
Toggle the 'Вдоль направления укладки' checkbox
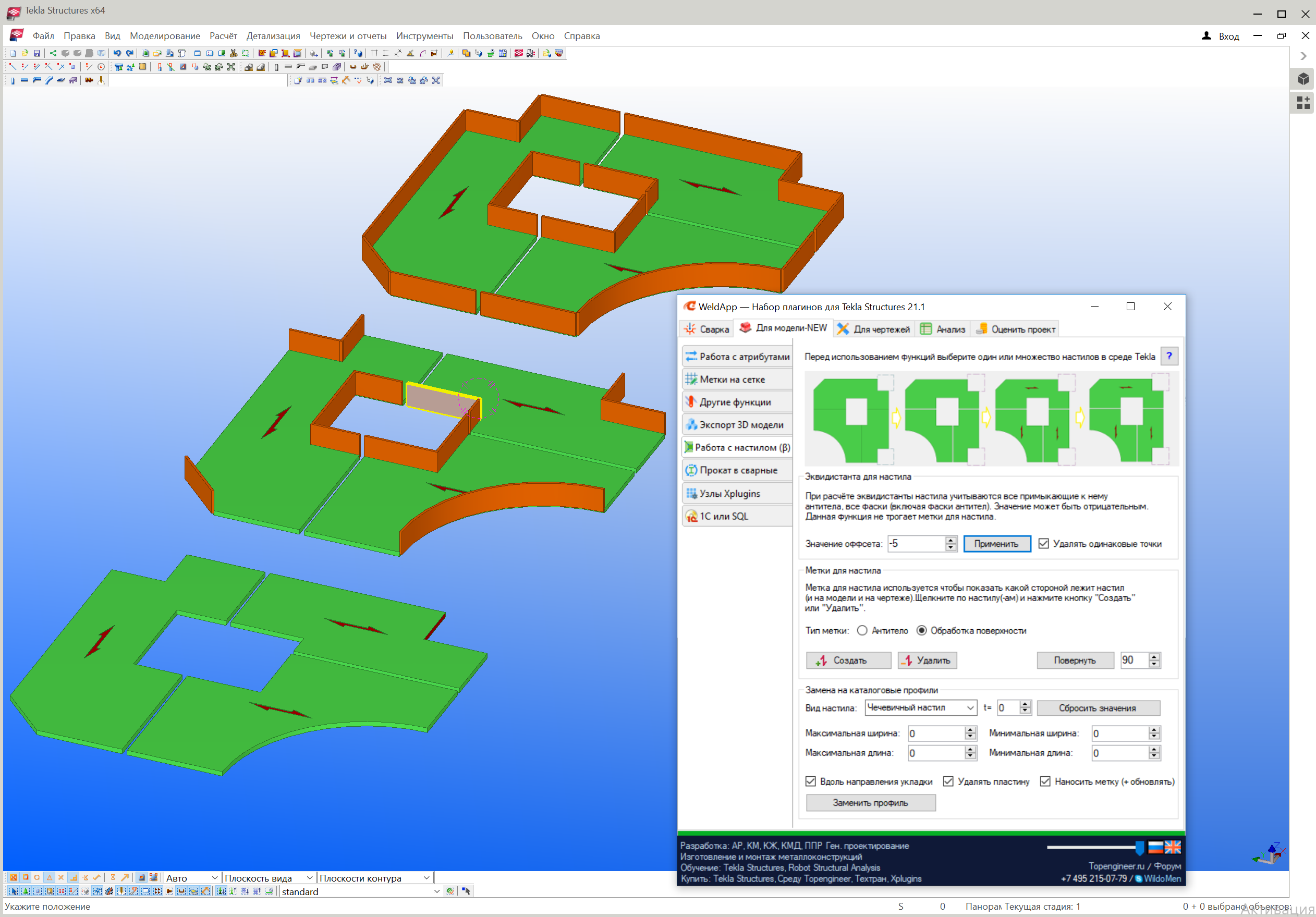pos(810,781)
